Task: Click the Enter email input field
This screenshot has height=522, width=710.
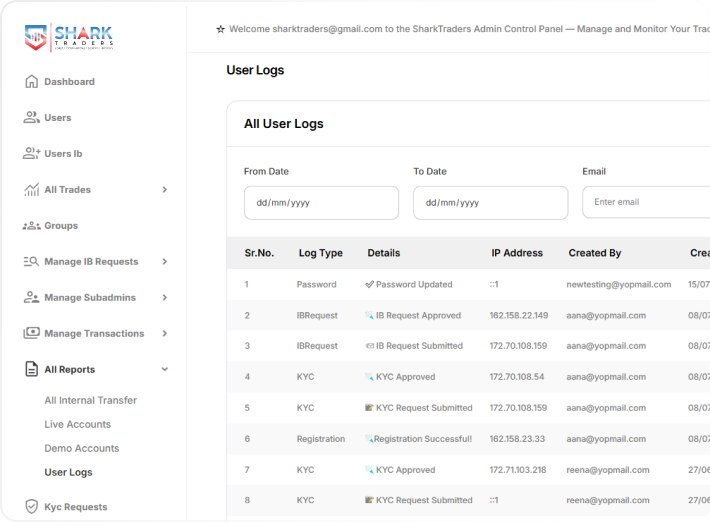Action: 646,202
